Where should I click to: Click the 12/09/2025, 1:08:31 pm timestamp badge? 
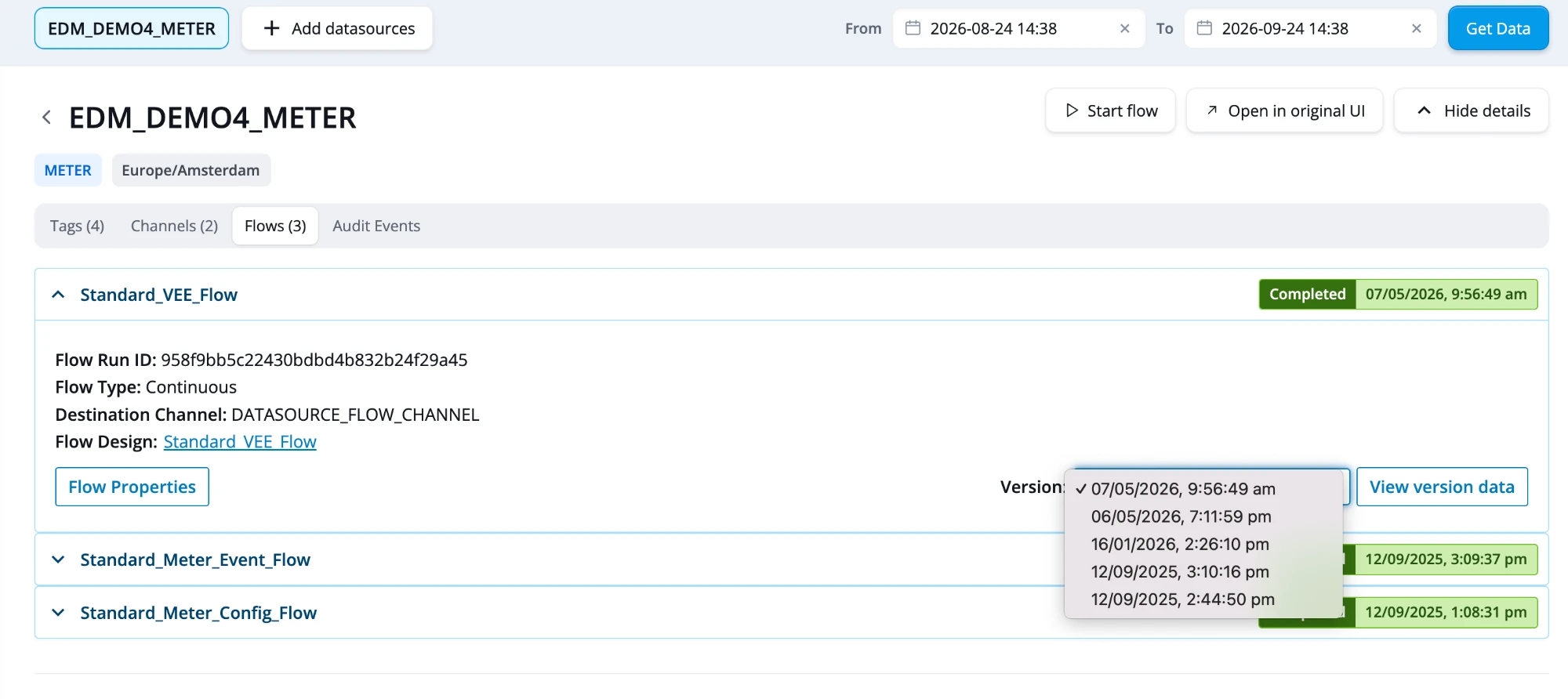pyautogui.click(x=1446, y=612)
